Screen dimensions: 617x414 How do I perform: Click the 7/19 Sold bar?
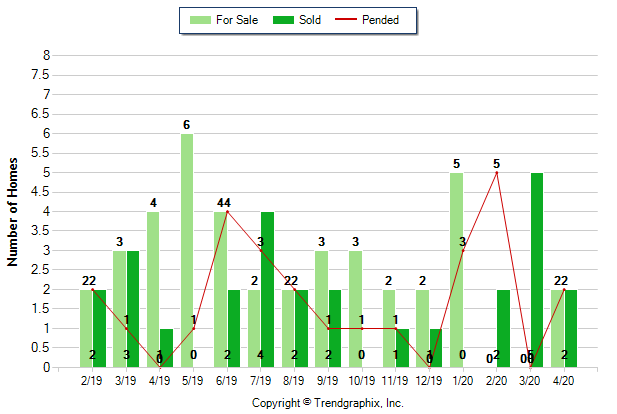click(268, 290)
